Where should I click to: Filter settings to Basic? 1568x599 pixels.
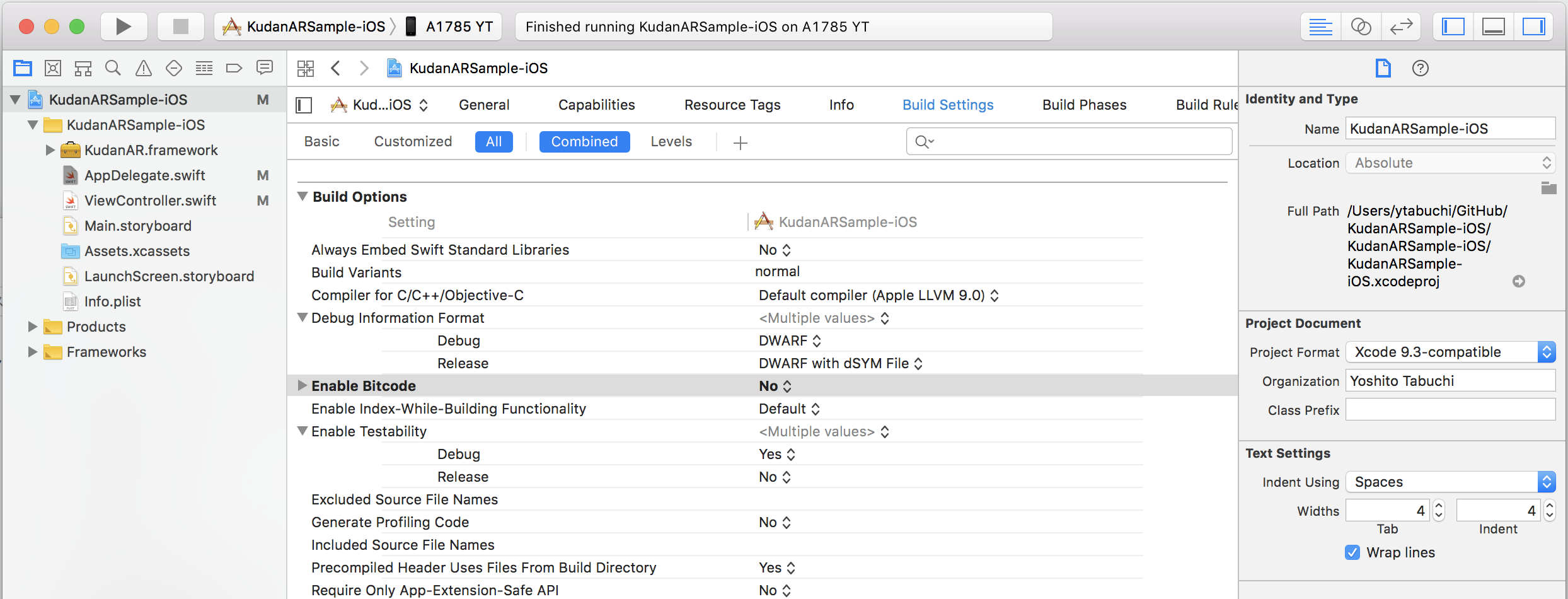tap(321, 141)
